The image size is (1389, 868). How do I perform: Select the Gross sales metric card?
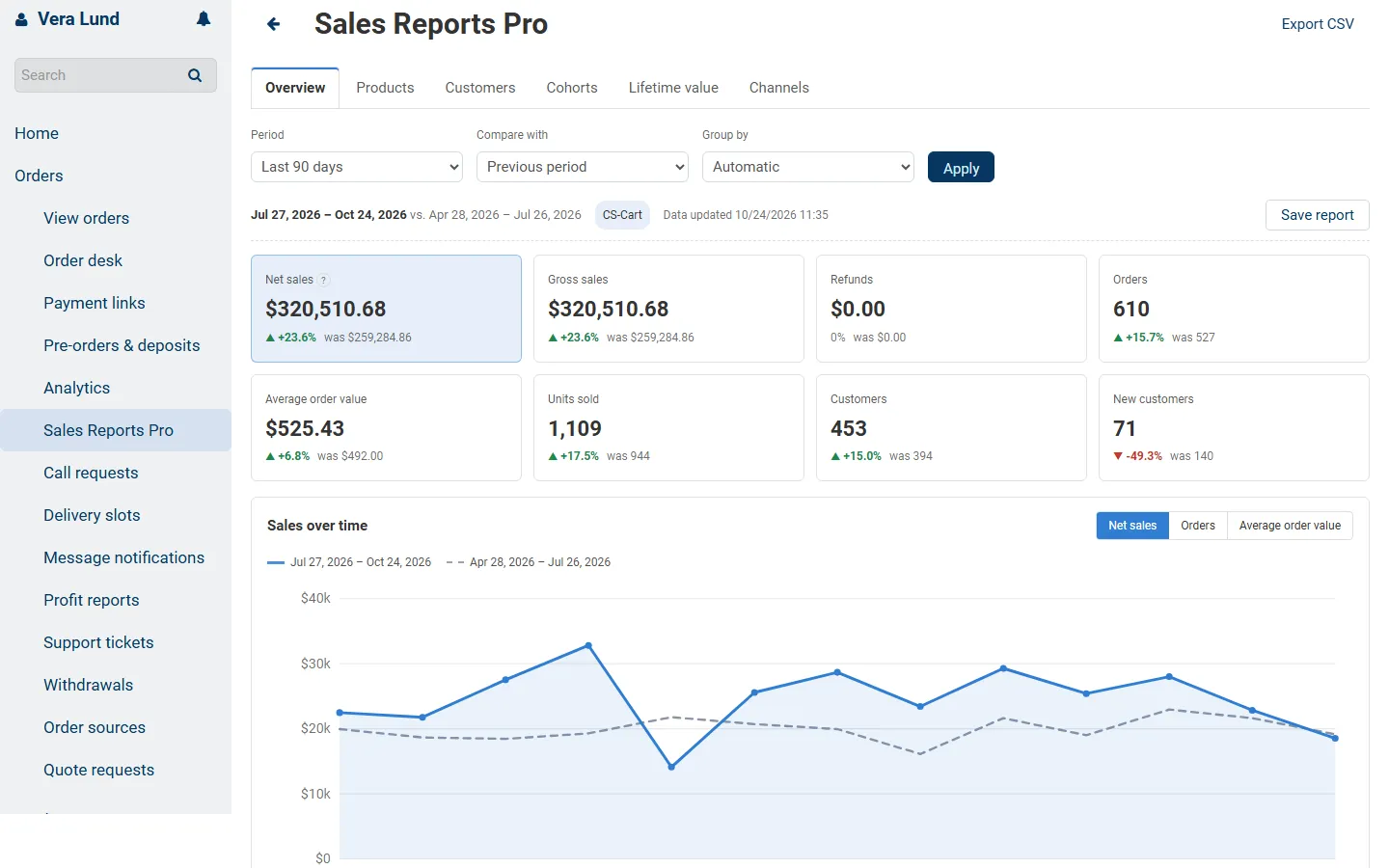pyautogui.click(x=668, y=309)
